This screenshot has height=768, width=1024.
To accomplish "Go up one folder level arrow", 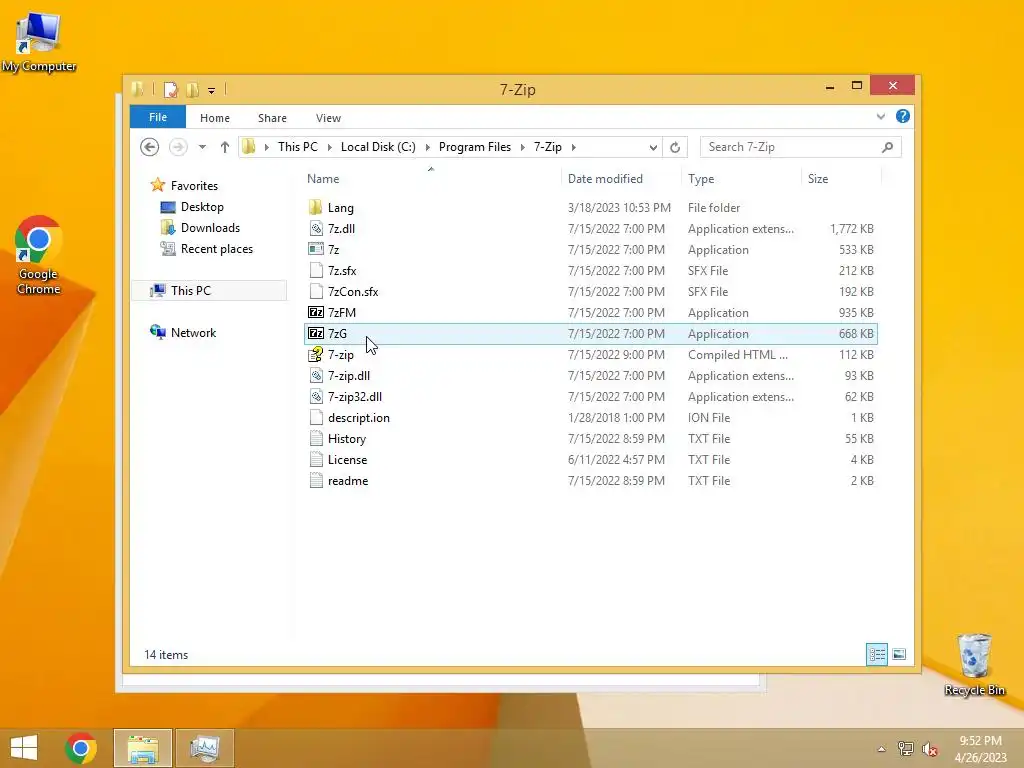I will click(x=225, y=147).
